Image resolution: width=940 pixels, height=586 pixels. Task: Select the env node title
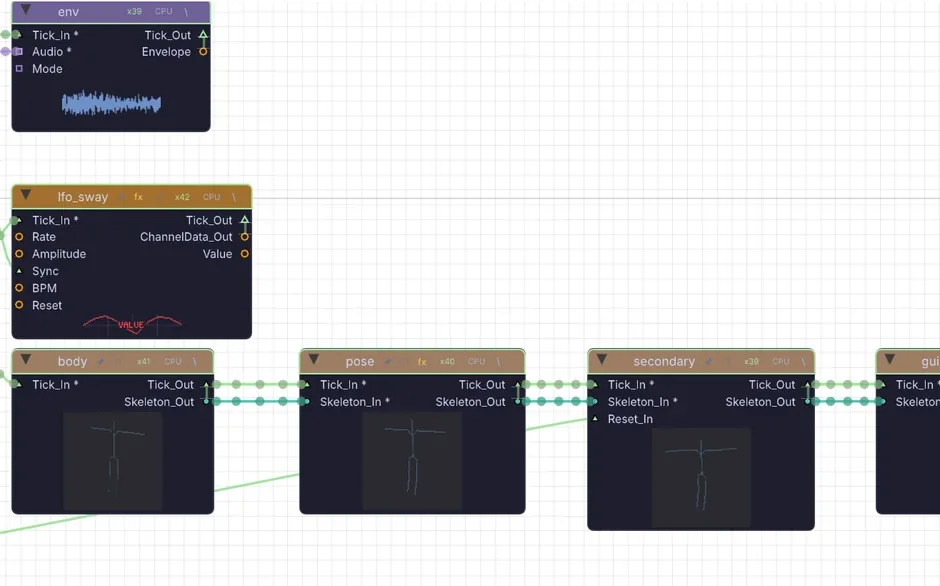click(x=68, y=12)
